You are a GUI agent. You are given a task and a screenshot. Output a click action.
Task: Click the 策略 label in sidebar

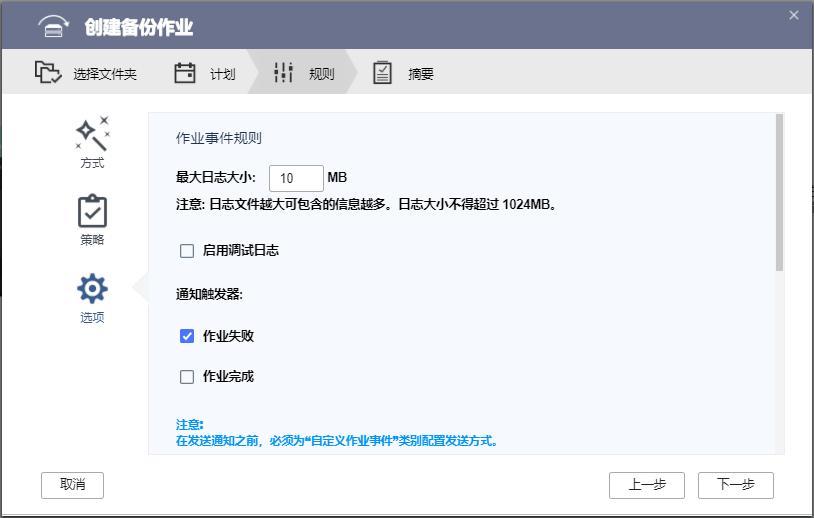pyautogui.click(x=92, y=240)
